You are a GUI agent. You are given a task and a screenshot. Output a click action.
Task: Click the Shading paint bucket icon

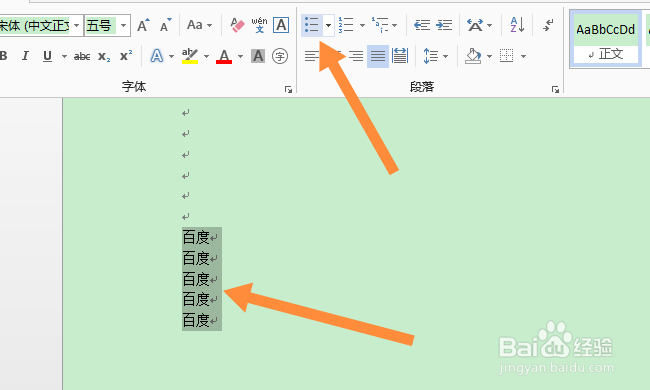(473, 56)
